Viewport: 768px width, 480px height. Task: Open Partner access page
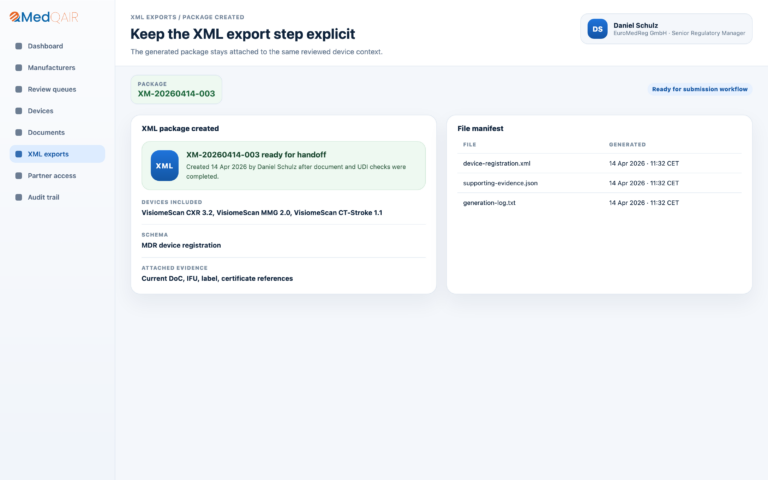coord(57,175)
